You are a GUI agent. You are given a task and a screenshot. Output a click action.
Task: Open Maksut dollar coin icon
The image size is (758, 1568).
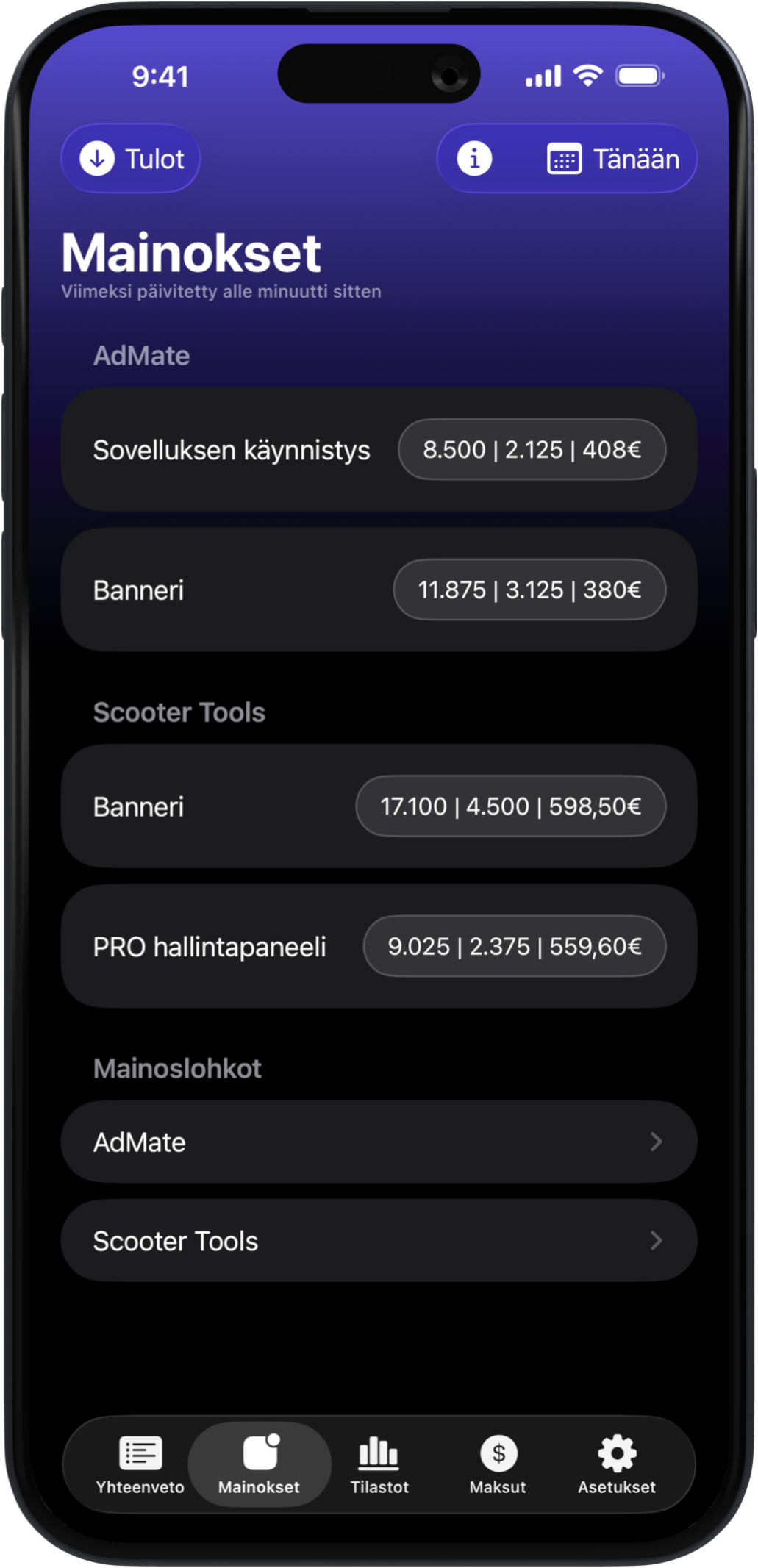(498, 1452)
